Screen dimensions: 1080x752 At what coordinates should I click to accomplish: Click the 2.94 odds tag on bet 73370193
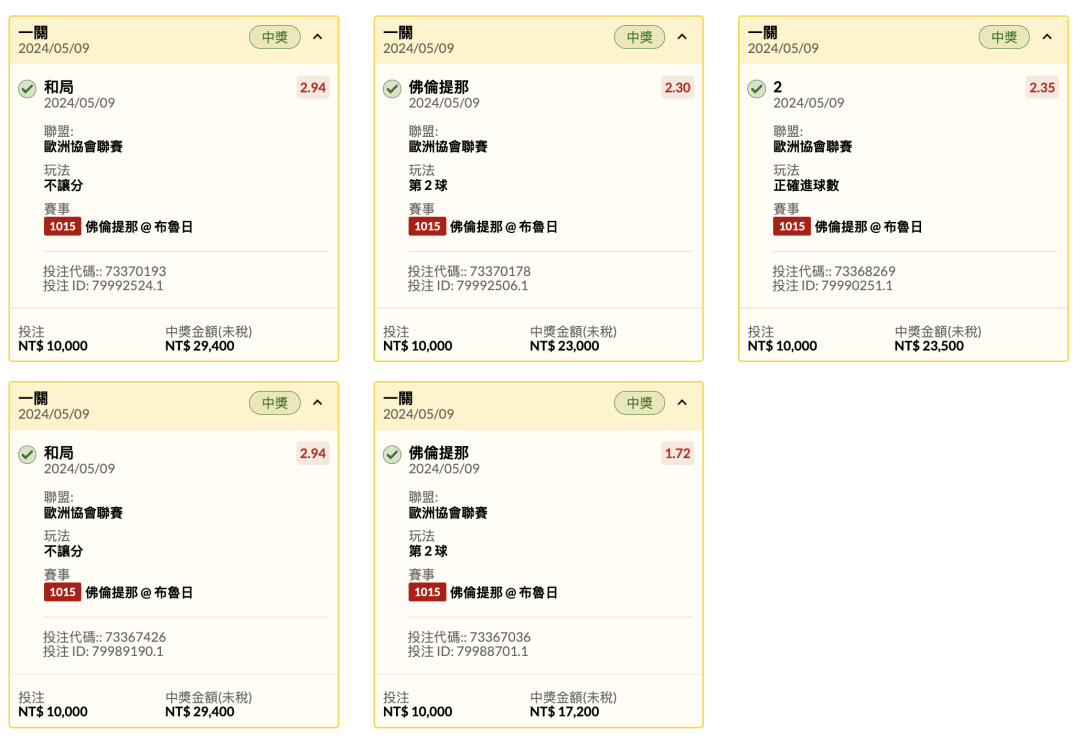pos(313,87)
